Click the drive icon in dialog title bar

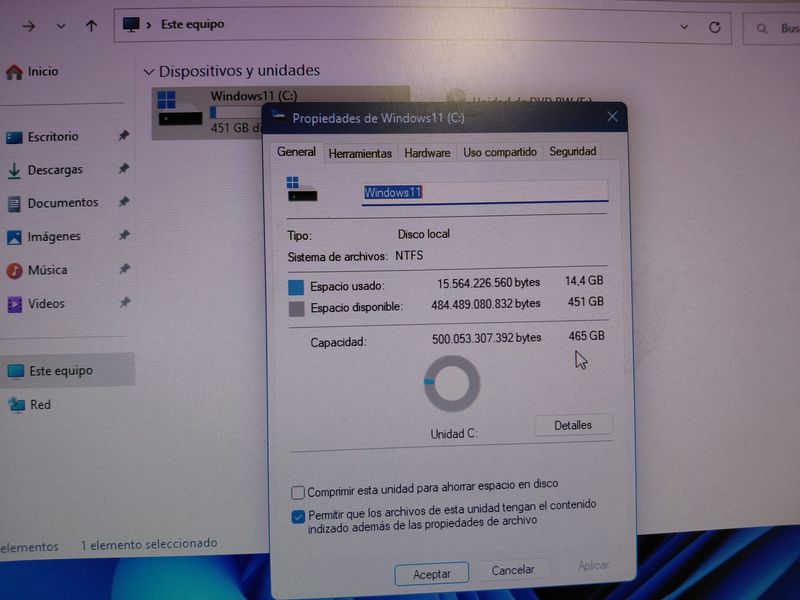click(x=279, y=118)
